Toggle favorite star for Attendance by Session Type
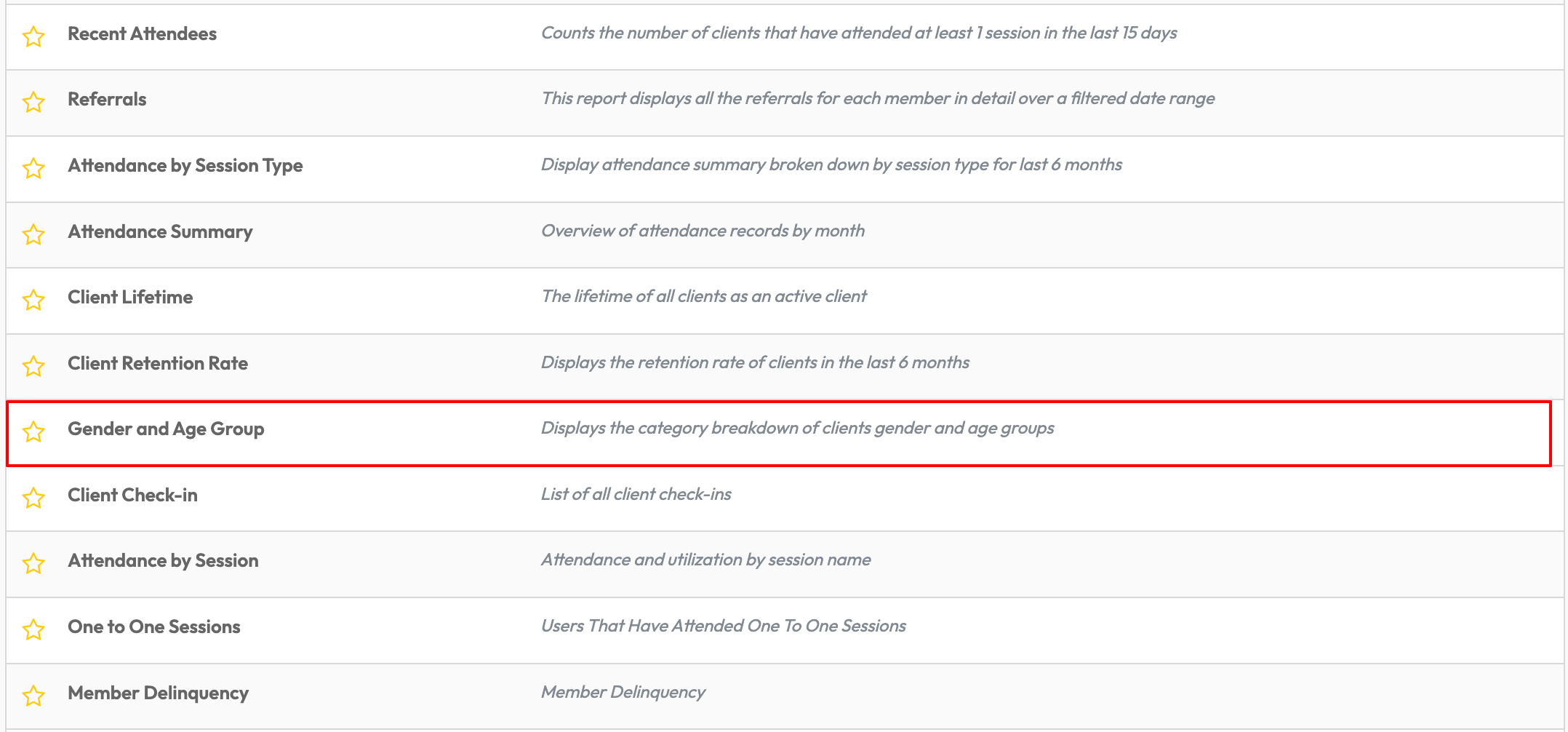 [33, 167]
